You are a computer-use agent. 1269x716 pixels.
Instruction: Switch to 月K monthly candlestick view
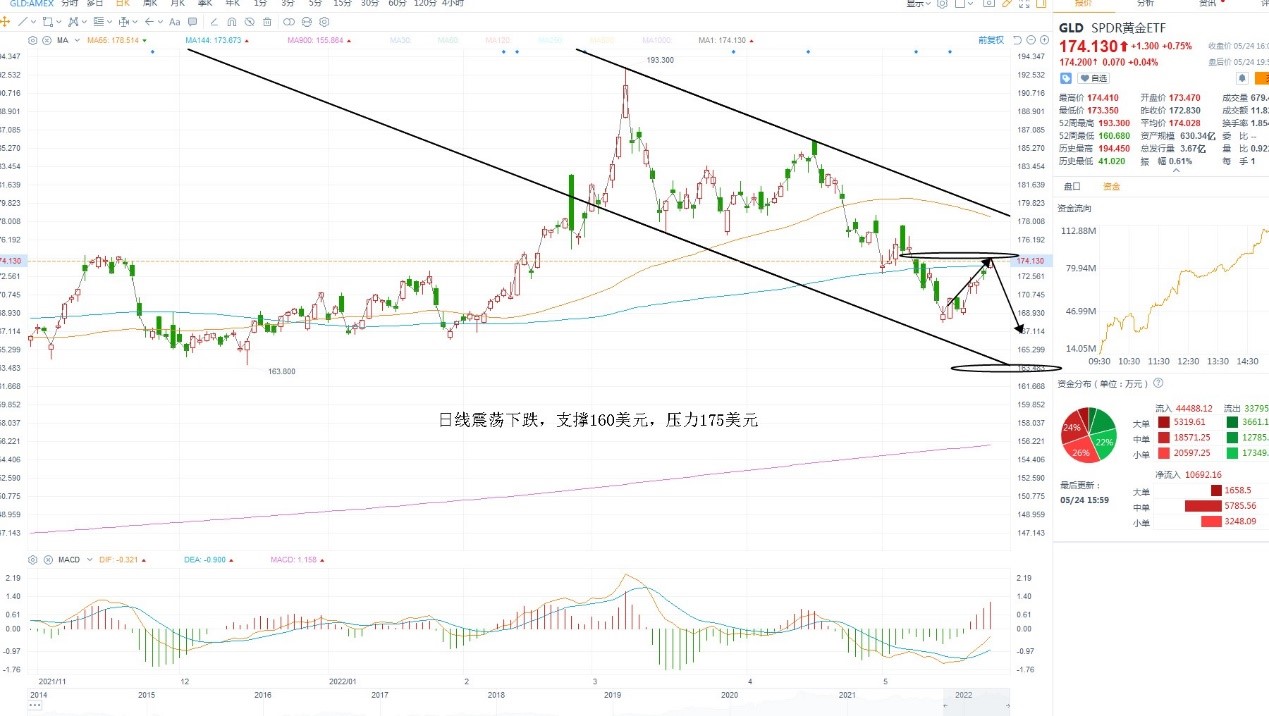(x=177, y=4)
